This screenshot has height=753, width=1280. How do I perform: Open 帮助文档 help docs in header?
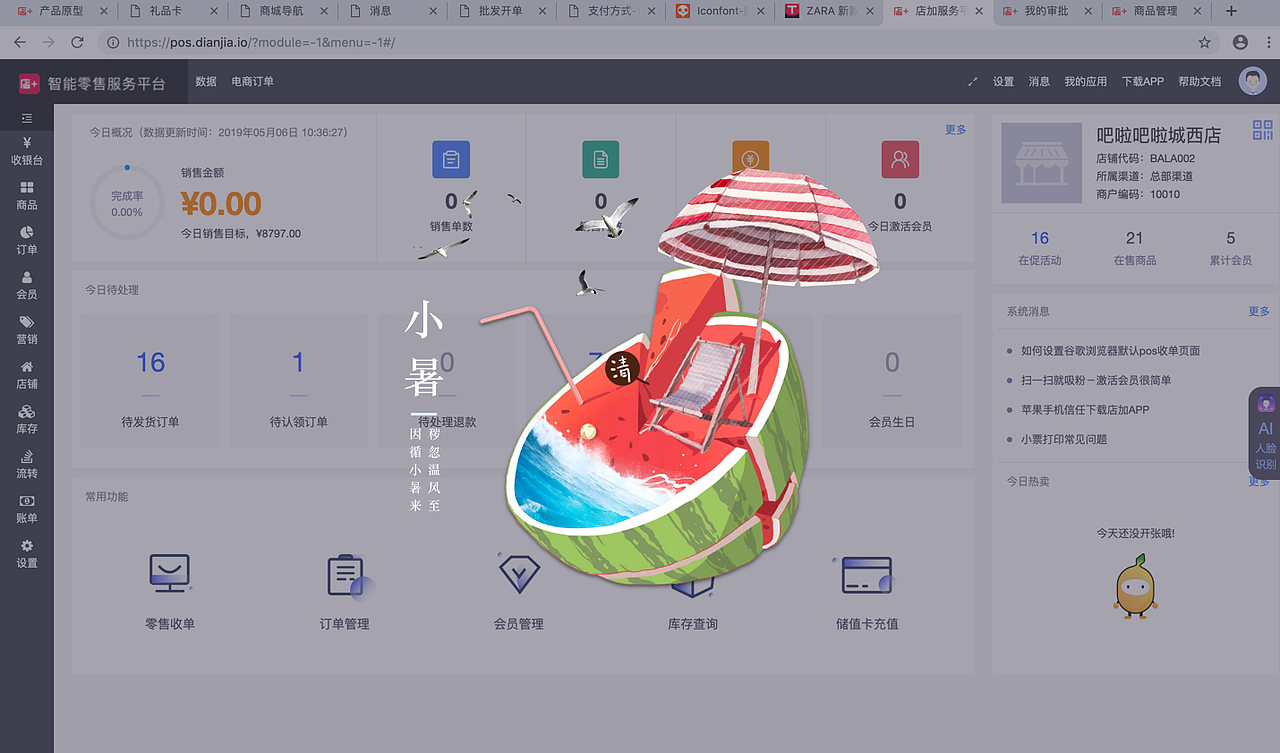tap(1200, 82)
